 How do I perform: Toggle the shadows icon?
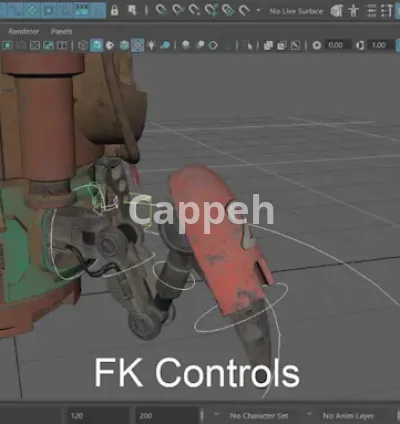165,45
